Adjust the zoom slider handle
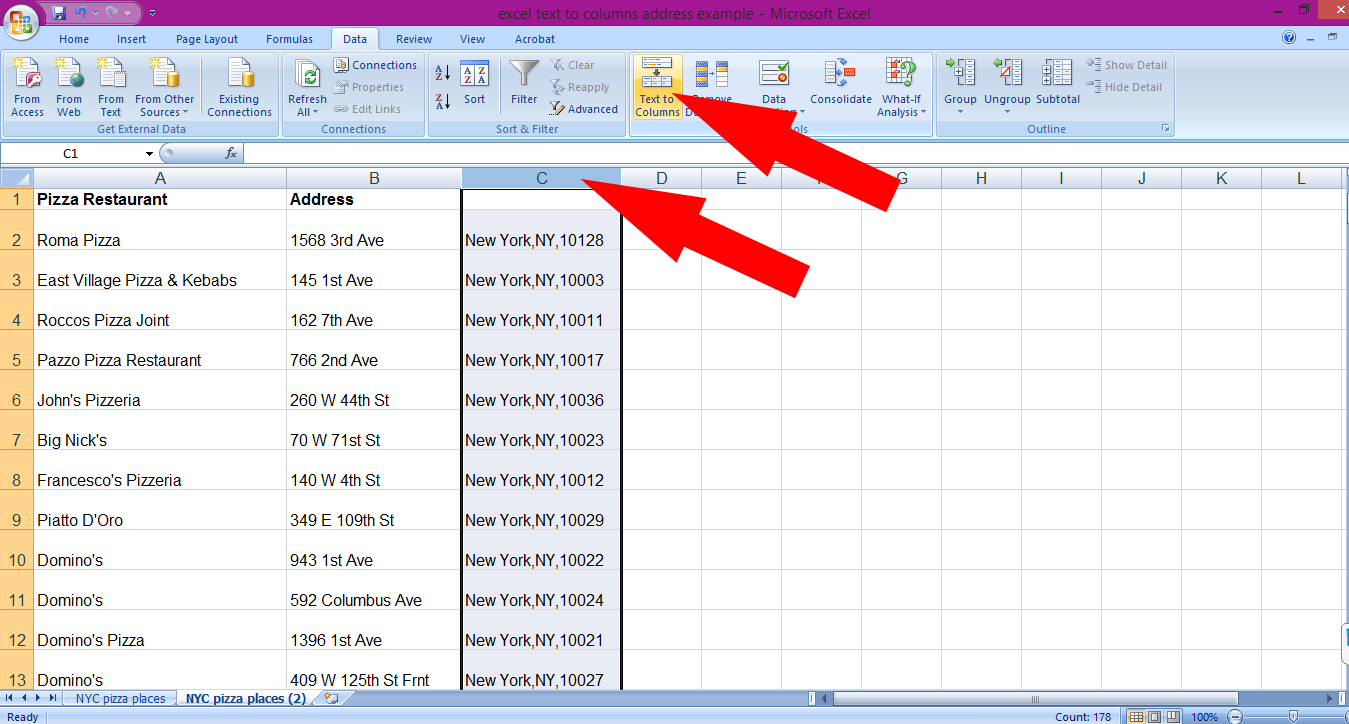Viewport: 1349px width, 724px height. tap(1293, 717)
